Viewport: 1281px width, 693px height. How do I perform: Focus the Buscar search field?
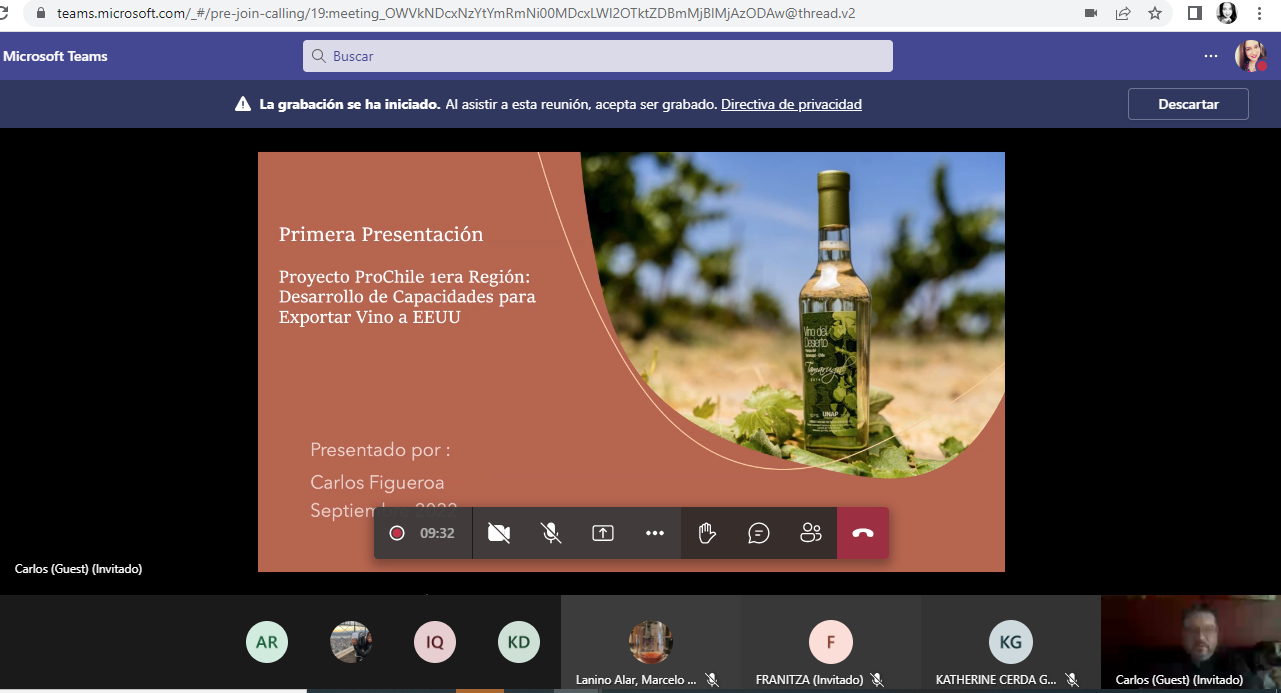[598, 56]
